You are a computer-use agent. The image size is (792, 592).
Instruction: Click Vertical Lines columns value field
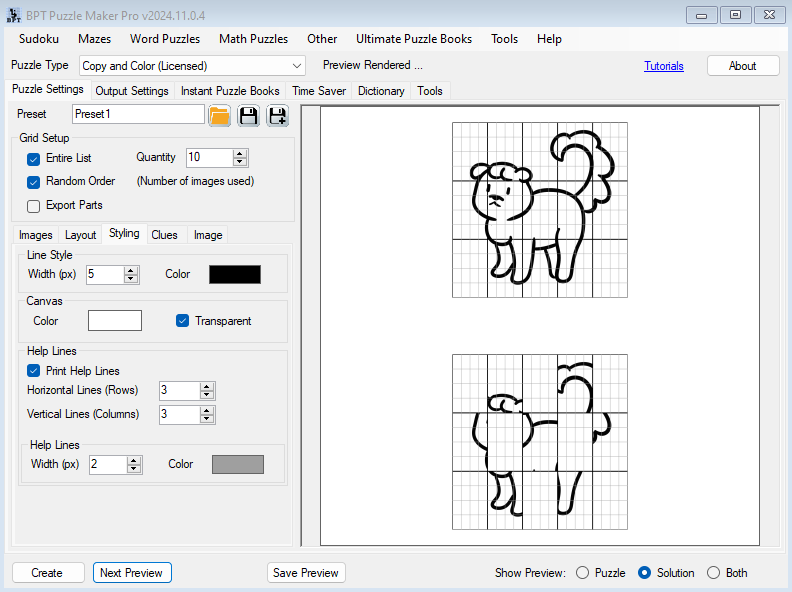tap(179, 415)
